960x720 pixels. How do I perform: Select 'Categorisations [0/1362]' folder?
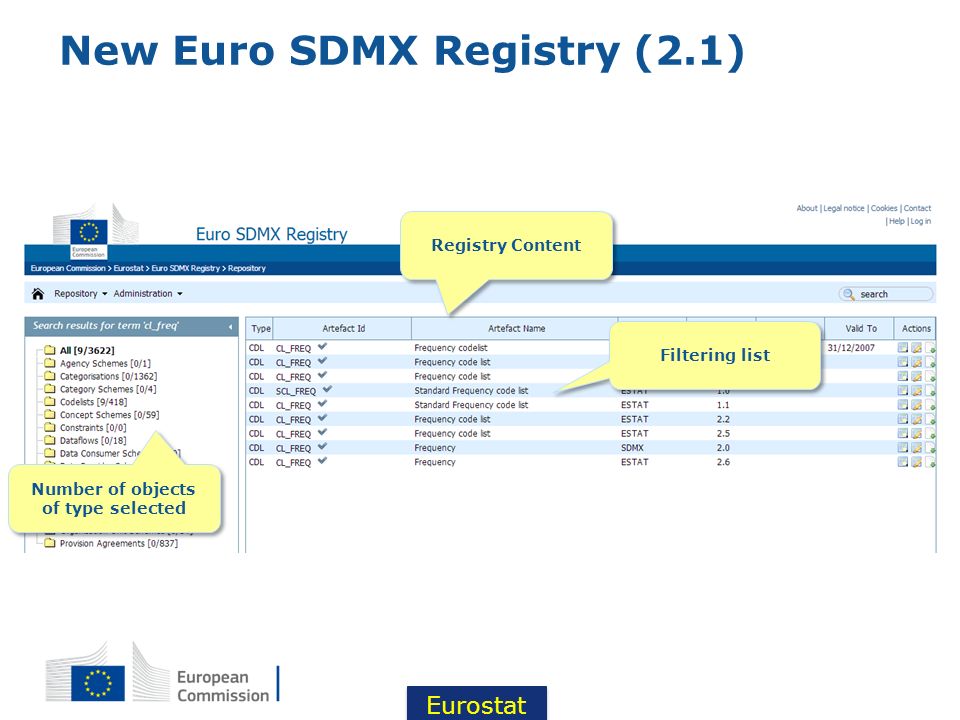pyautogui.click(x=100, y=377)
